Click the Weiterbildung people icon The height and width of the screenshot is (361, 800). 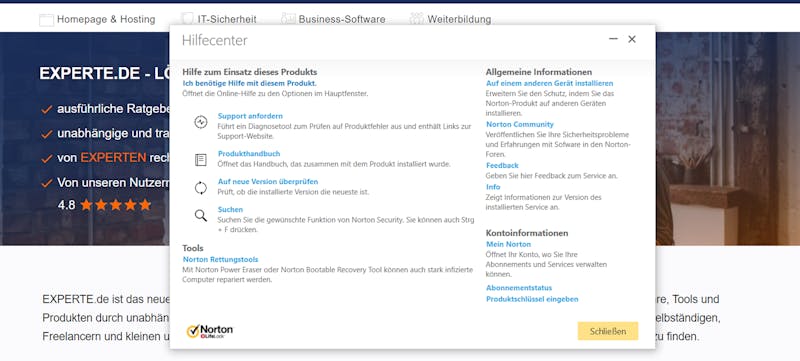click(416, 19)
